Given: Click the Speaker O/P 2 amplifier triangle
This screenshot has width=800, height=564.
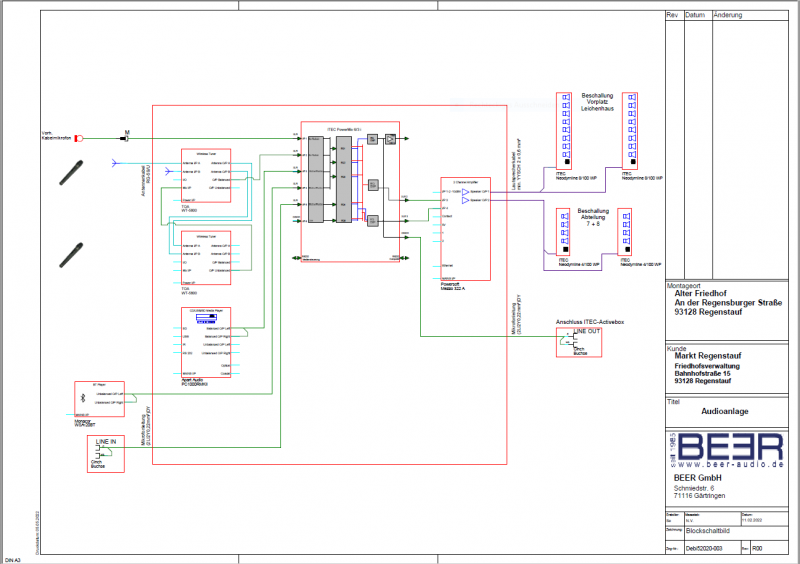Looking at the screenshot, I should click(x=465, y=200).
